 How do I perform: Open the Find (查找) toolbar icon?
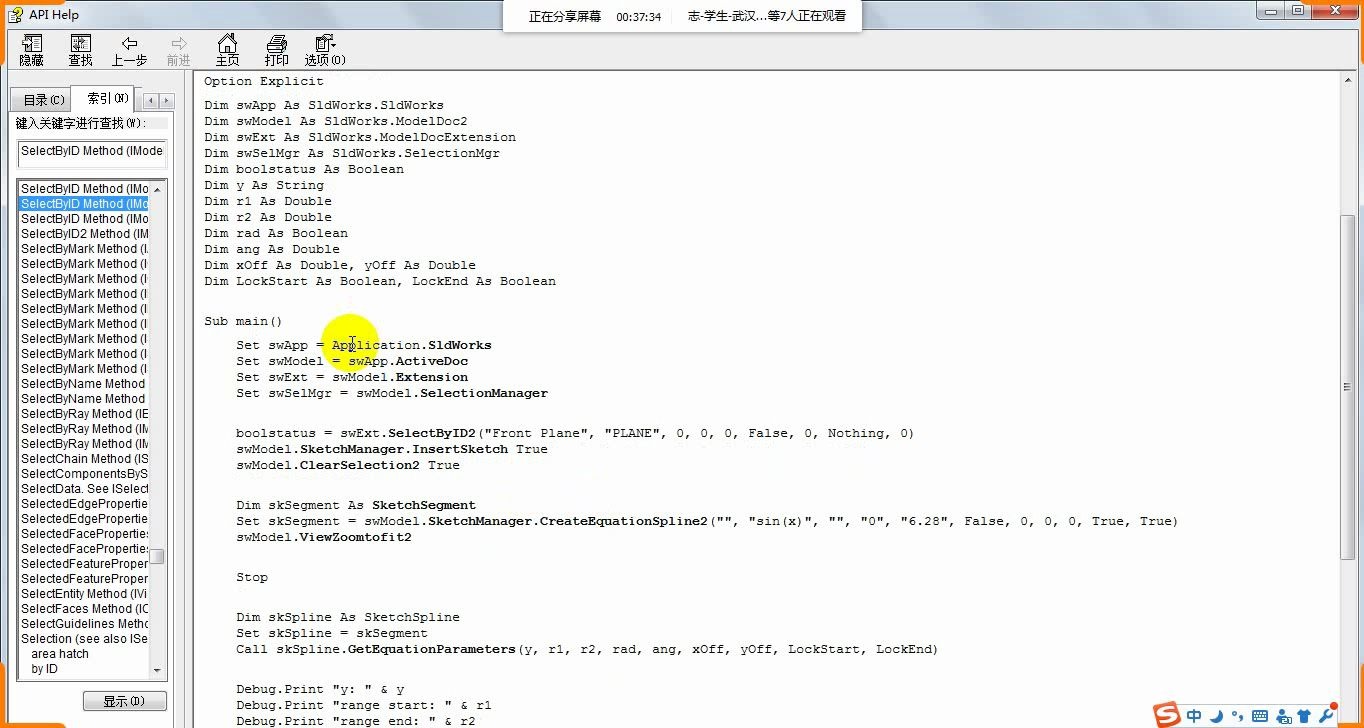(x=80, y=50)
